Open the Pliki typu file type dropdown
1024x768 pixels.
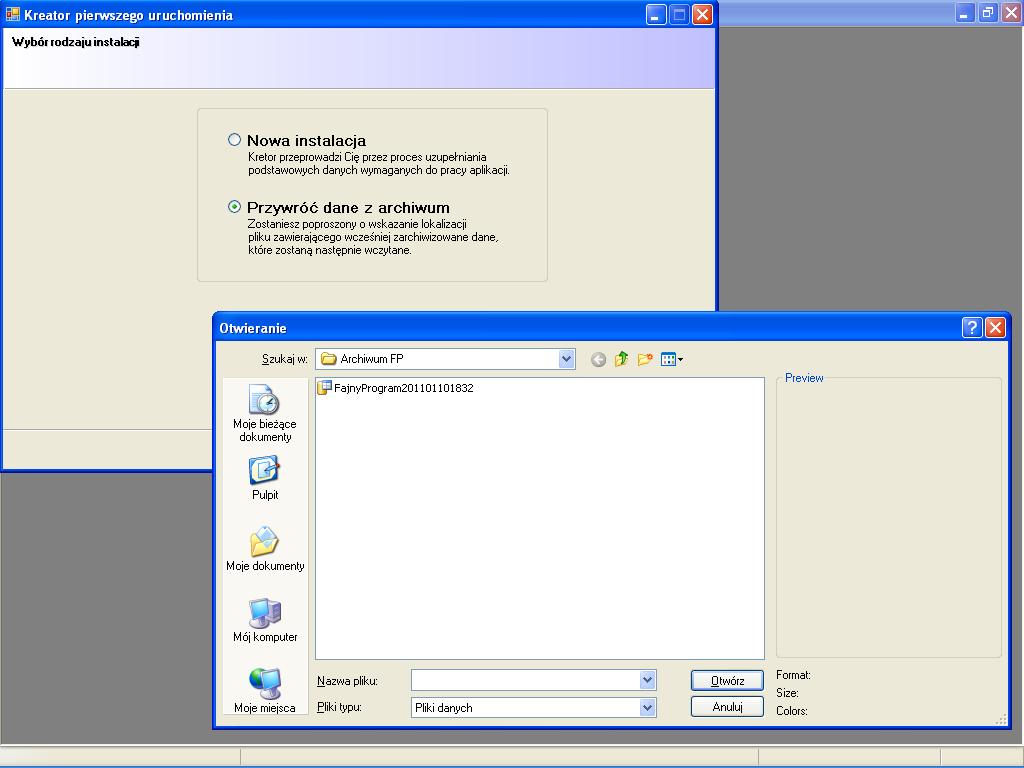pos(647,707)
